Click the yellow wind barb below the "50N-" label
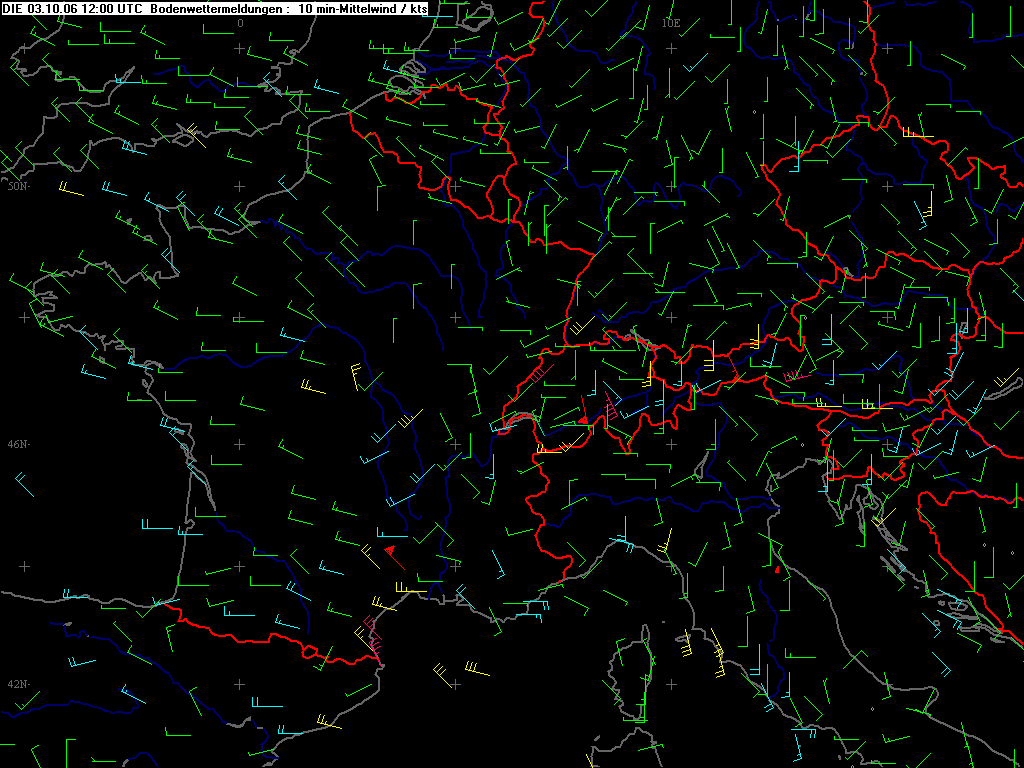The width and height of the screenshot is (1024, 768). coord(71,189)
